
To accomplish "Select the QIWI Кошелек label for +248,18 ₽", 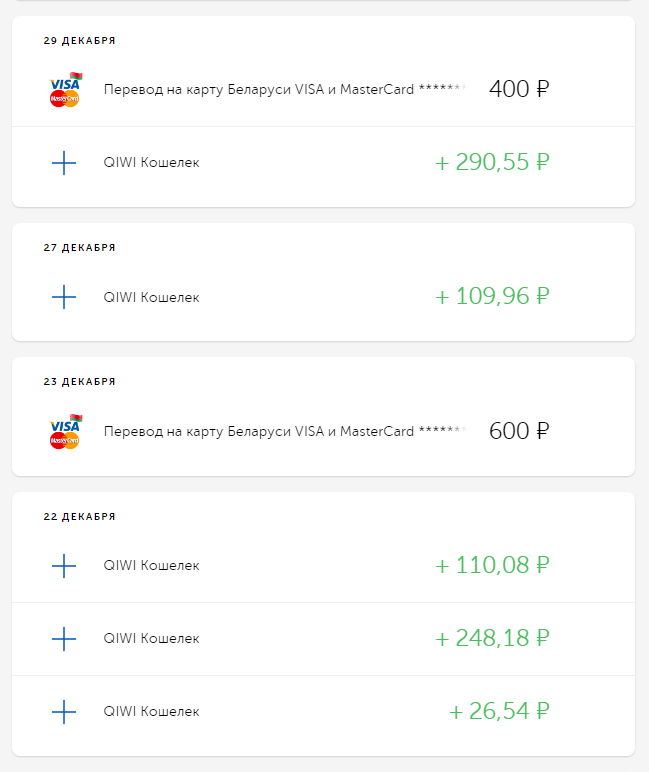I will pos(151,638).
